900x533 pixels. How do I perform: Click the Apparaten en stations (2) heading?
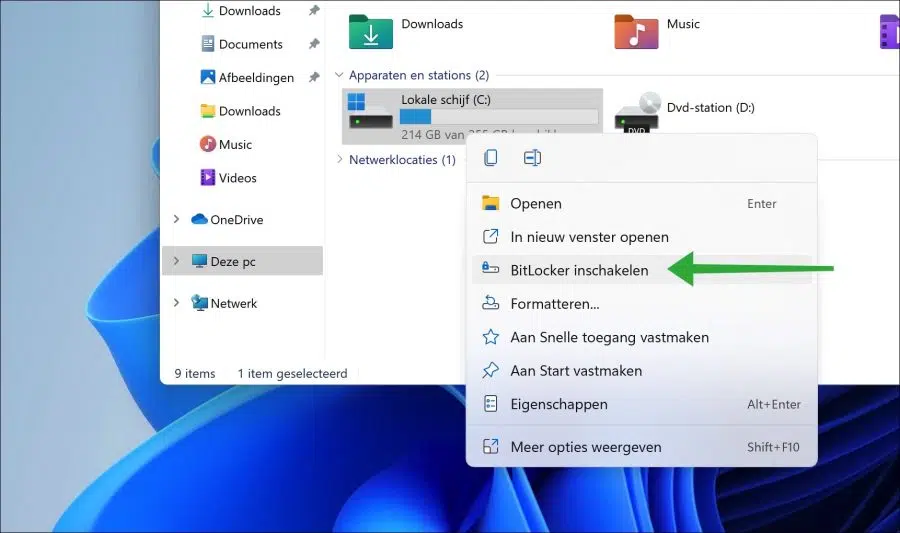(x=419, y=75)
